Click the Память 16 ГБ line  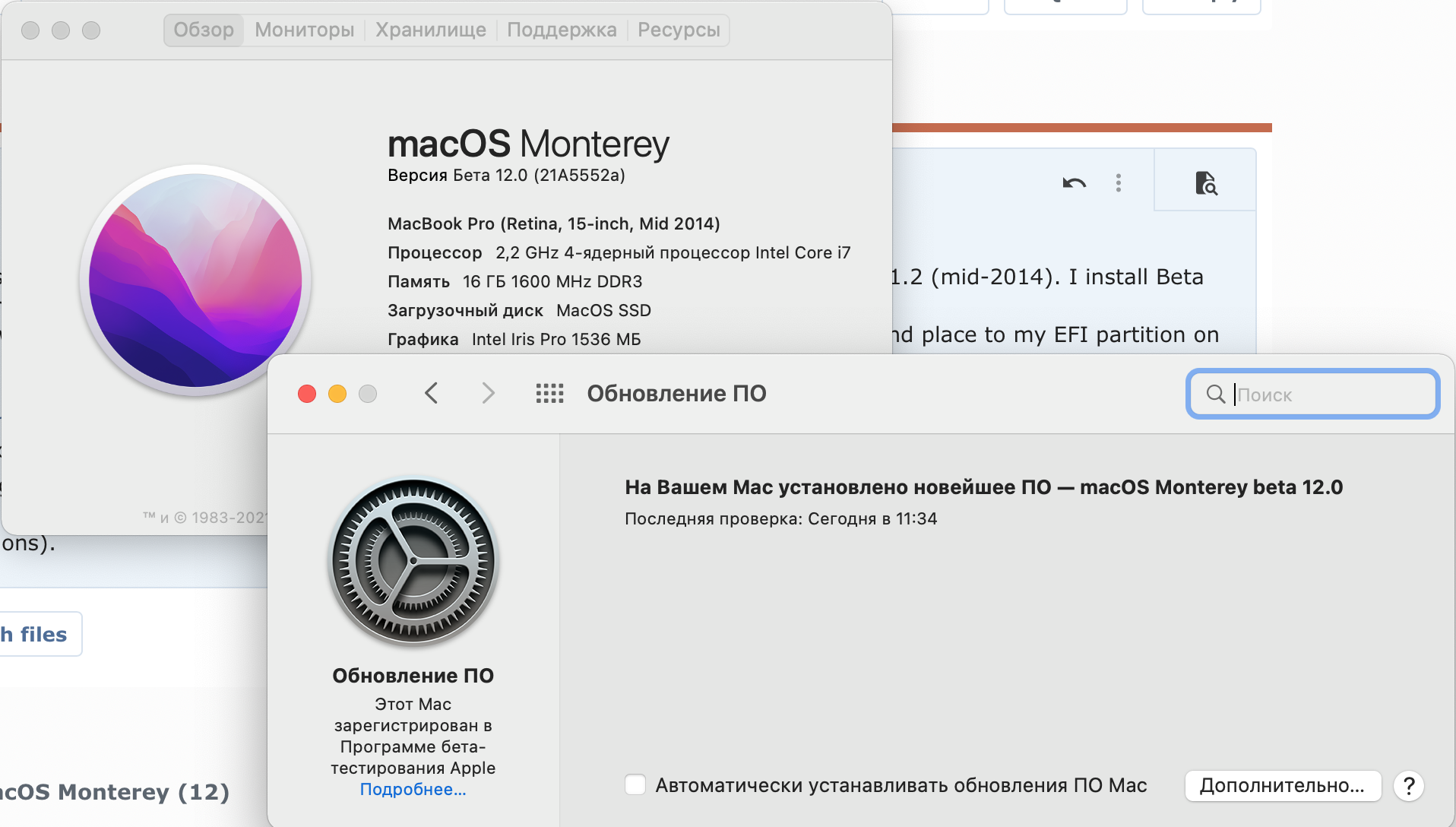515,281
